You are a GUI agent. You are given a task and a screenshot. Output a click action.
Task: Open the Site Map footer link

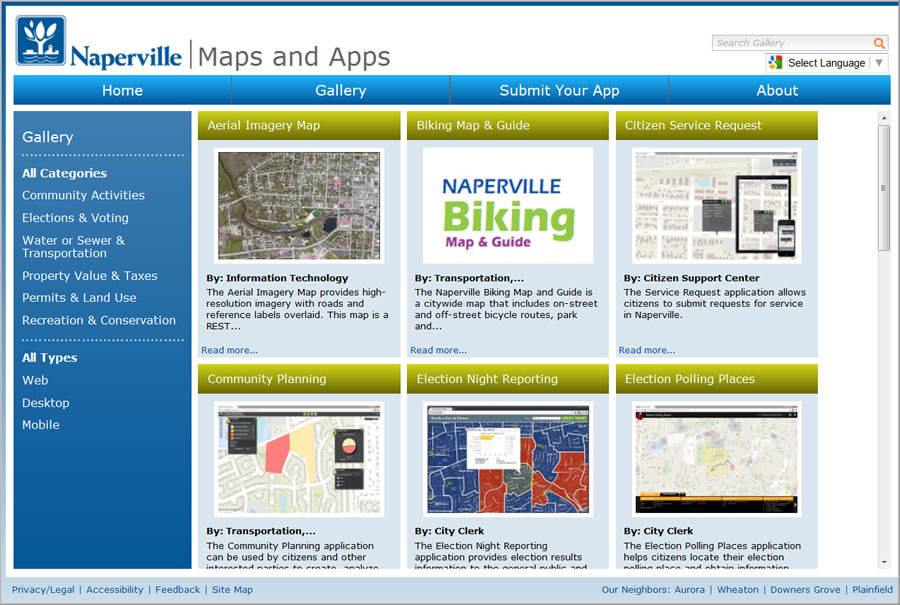point(232,590)
